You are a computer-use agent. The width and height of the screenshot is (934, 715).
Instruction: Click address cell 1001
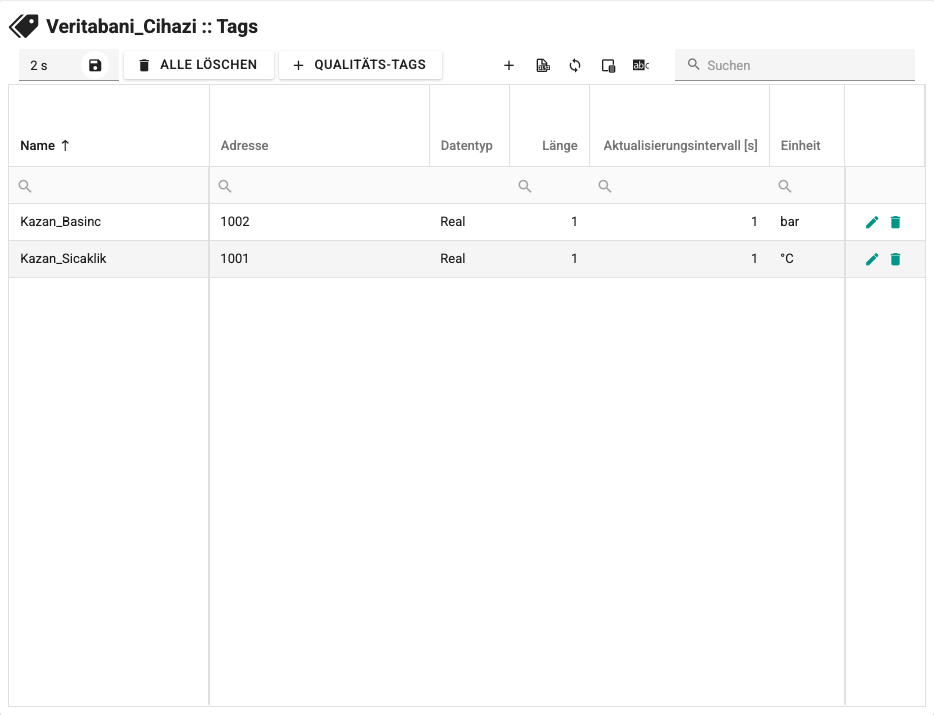319,259
